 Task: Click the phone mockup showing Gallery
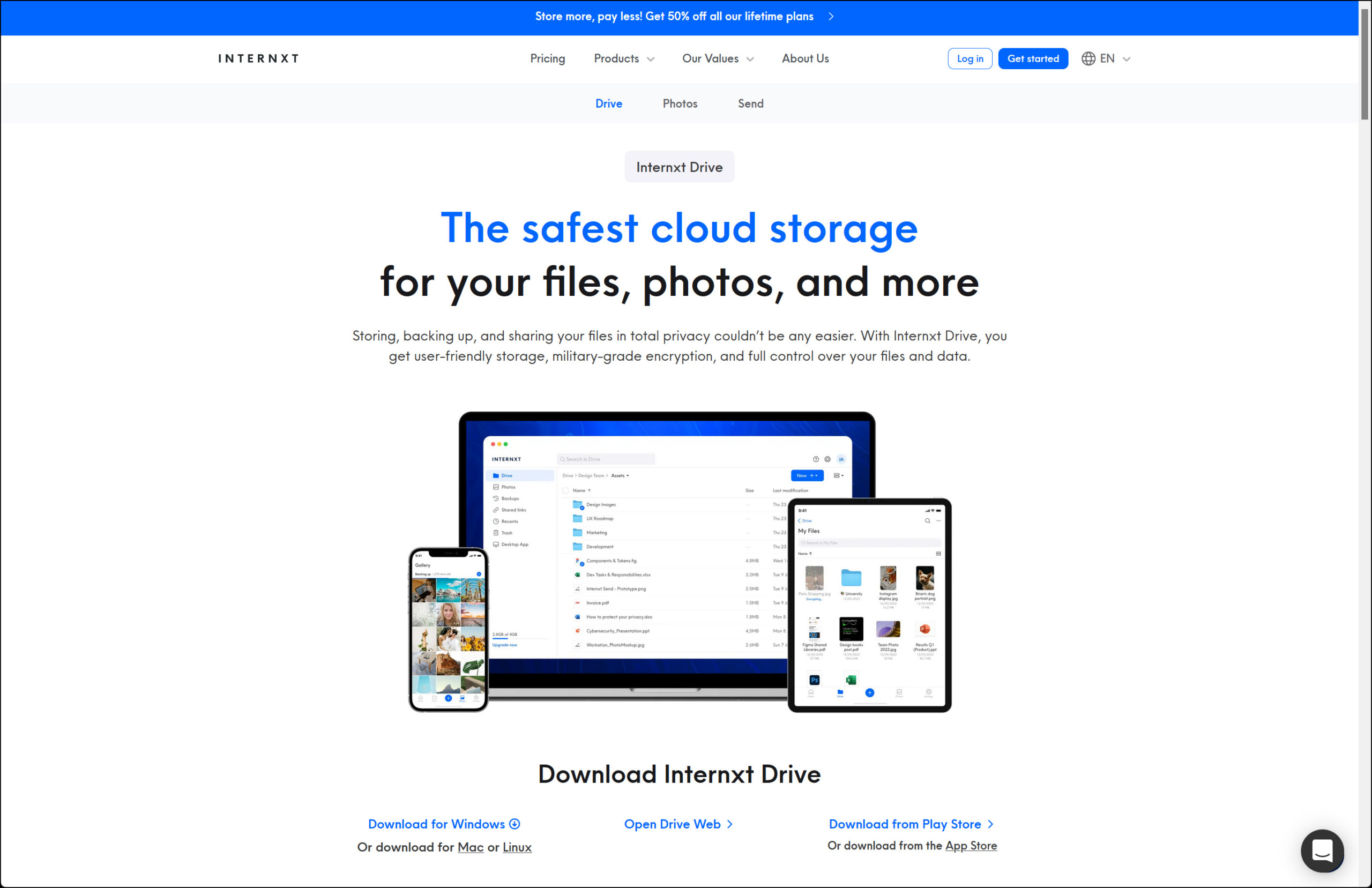449,630
